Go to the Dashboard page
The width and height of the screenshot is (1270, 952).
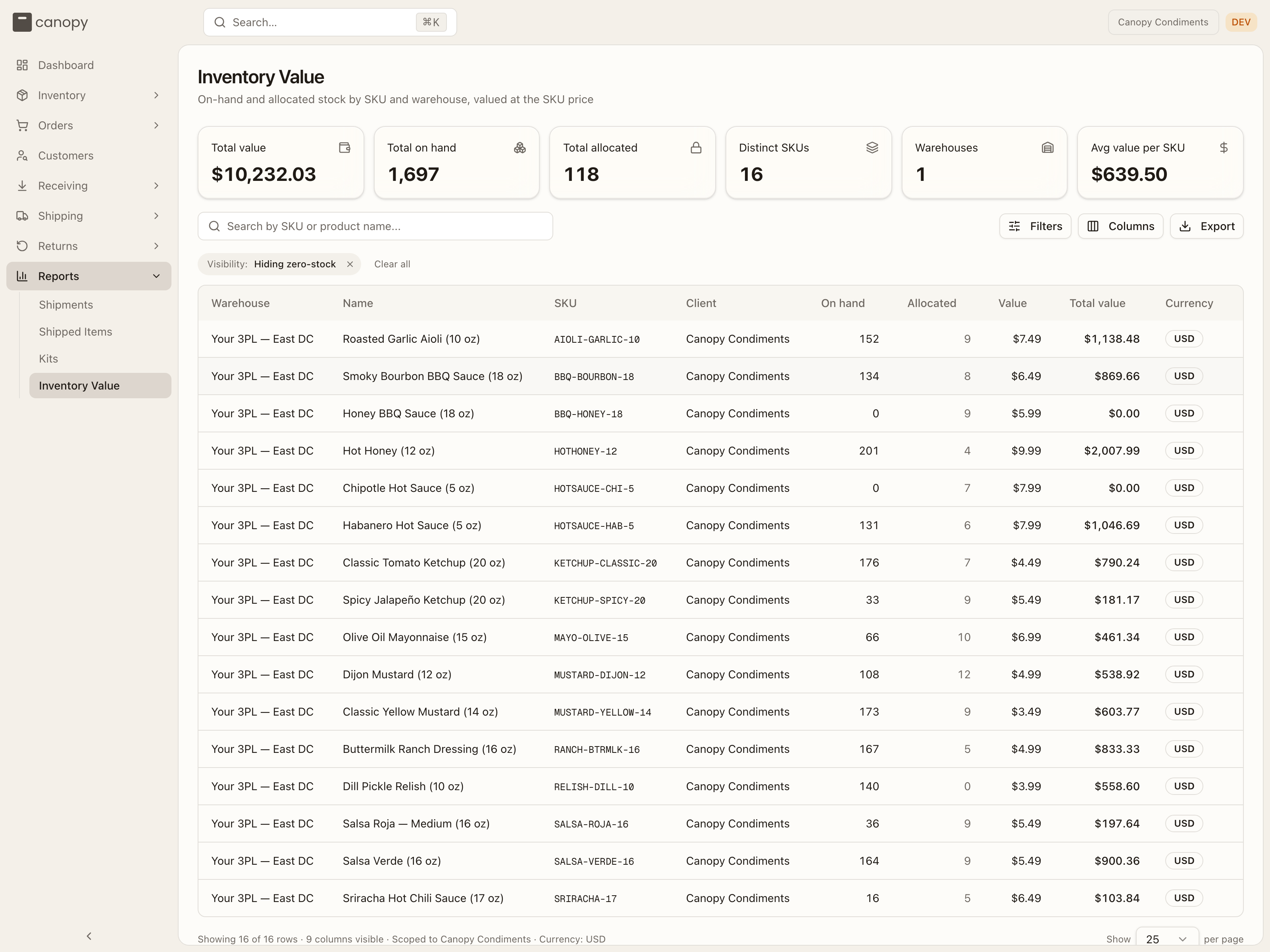click(89, 65)
